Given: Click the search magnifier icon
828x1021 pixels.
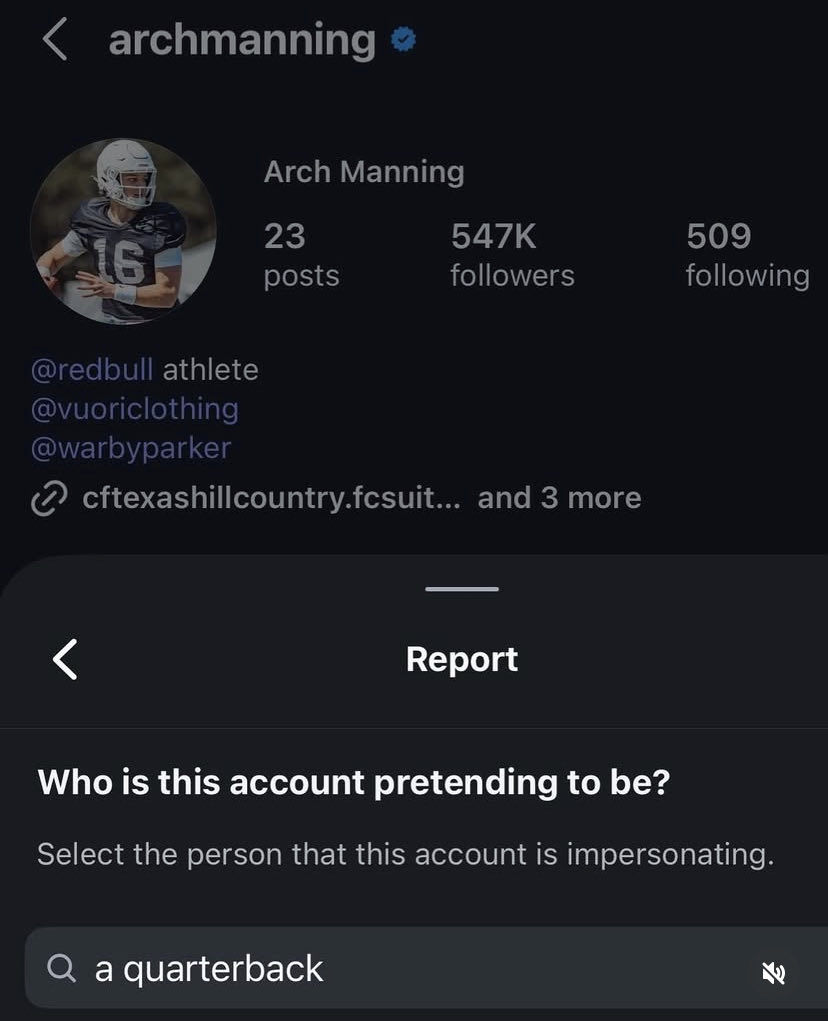Looking at the screenshot, I should coord(62,968).
